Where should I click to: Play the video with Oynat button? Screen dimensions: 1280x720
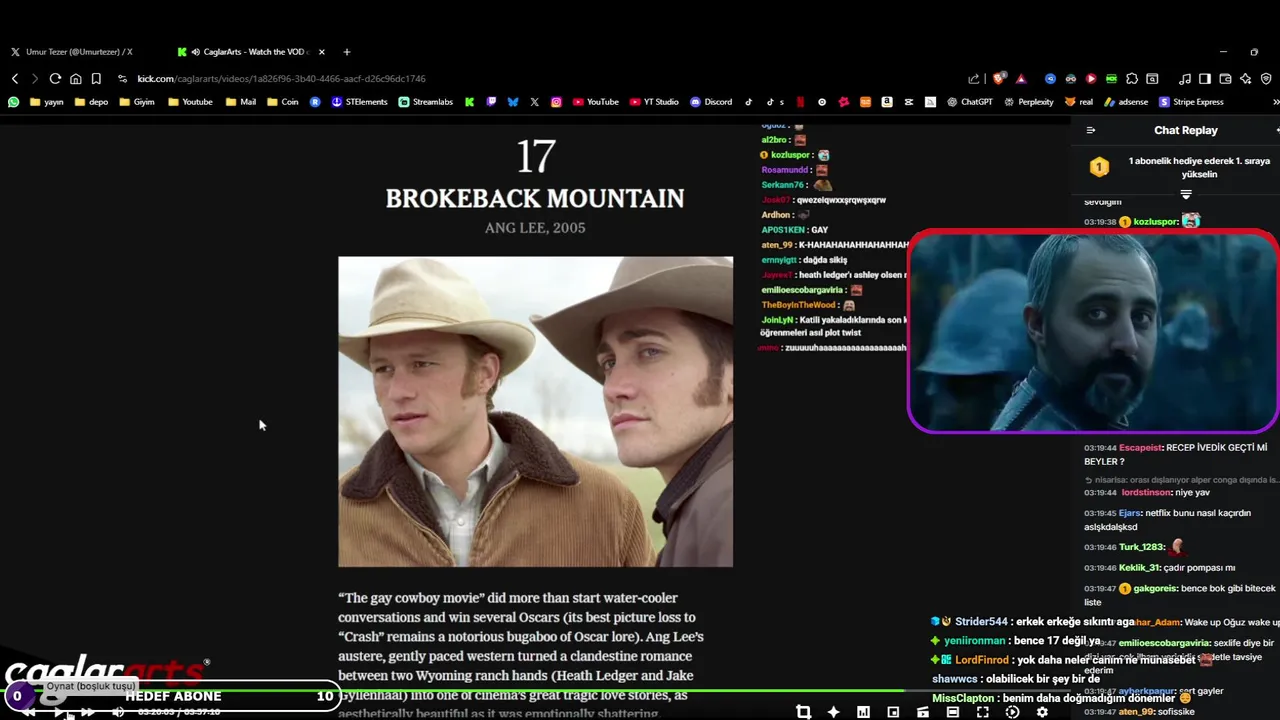(x=60, y=711)
